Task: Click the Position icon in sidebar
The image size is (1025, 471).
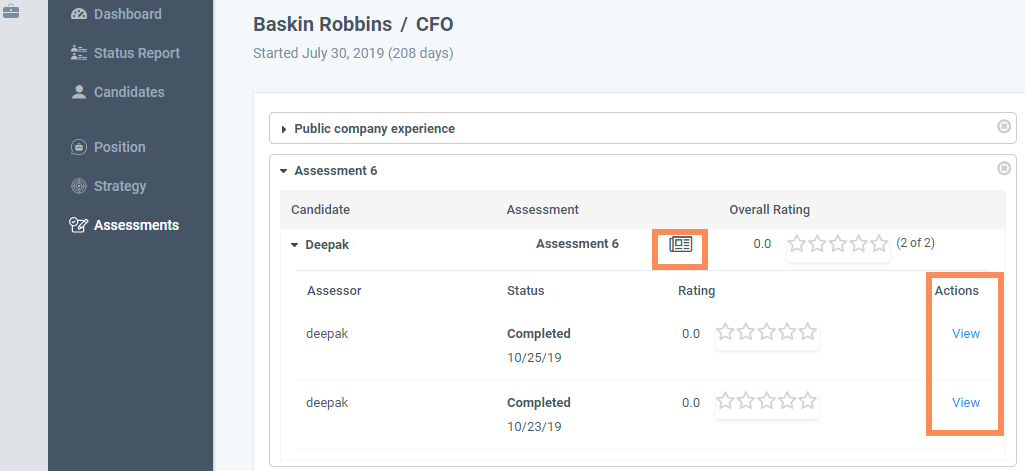Action: 79,147
